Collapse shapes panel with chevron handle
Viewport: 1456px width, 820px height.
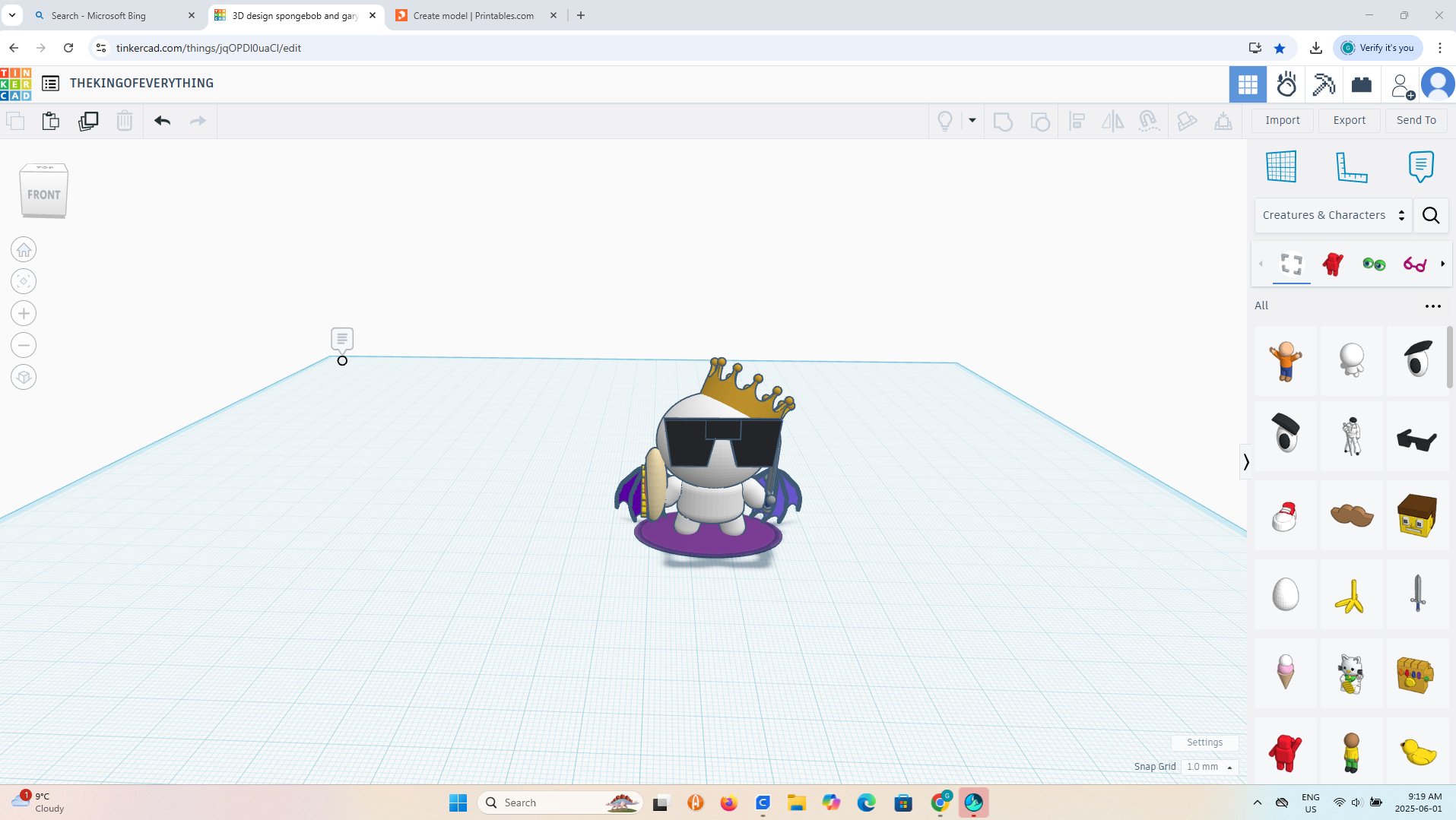(1245, 461)
